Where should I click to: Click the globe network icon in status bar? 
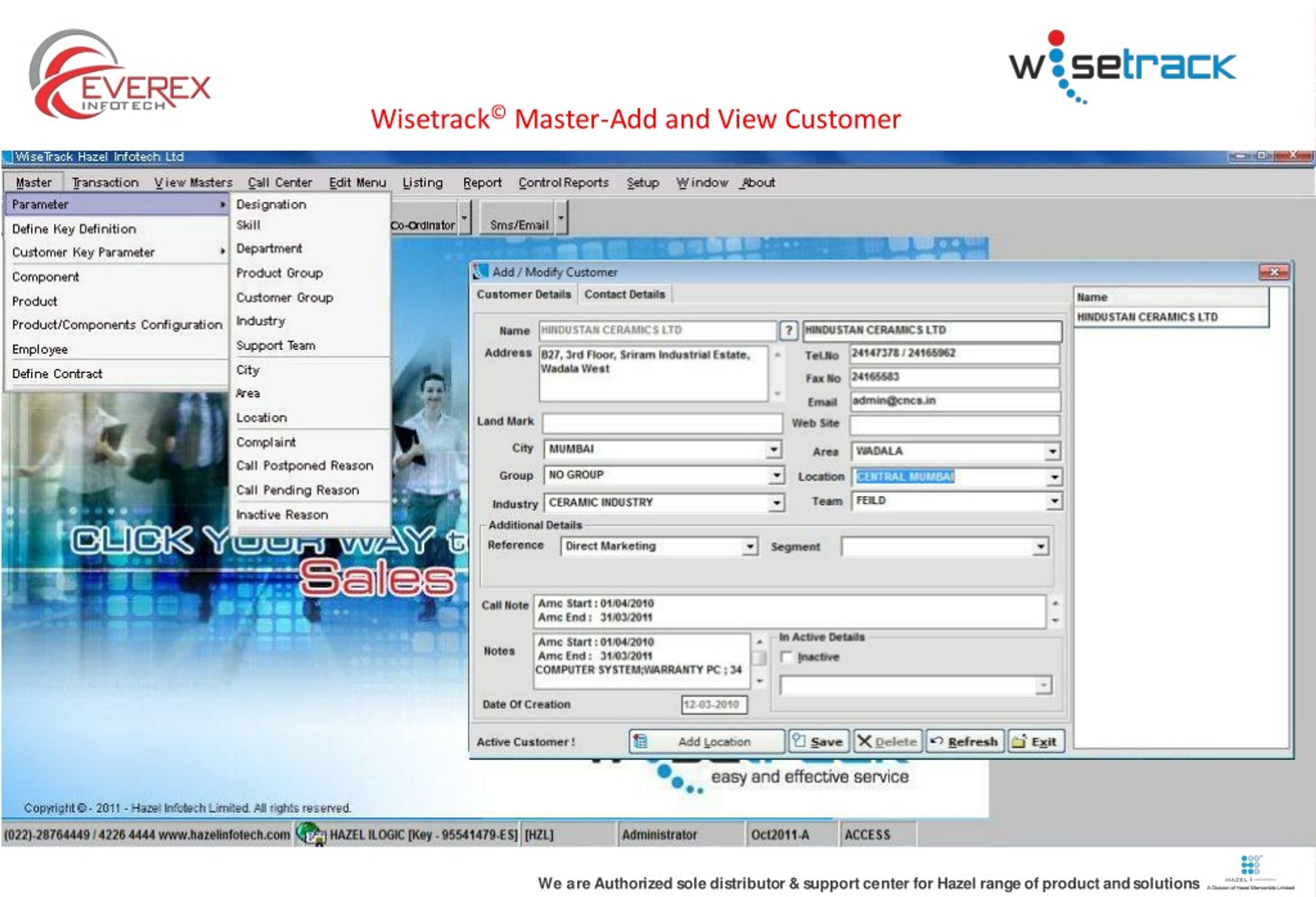310,834
